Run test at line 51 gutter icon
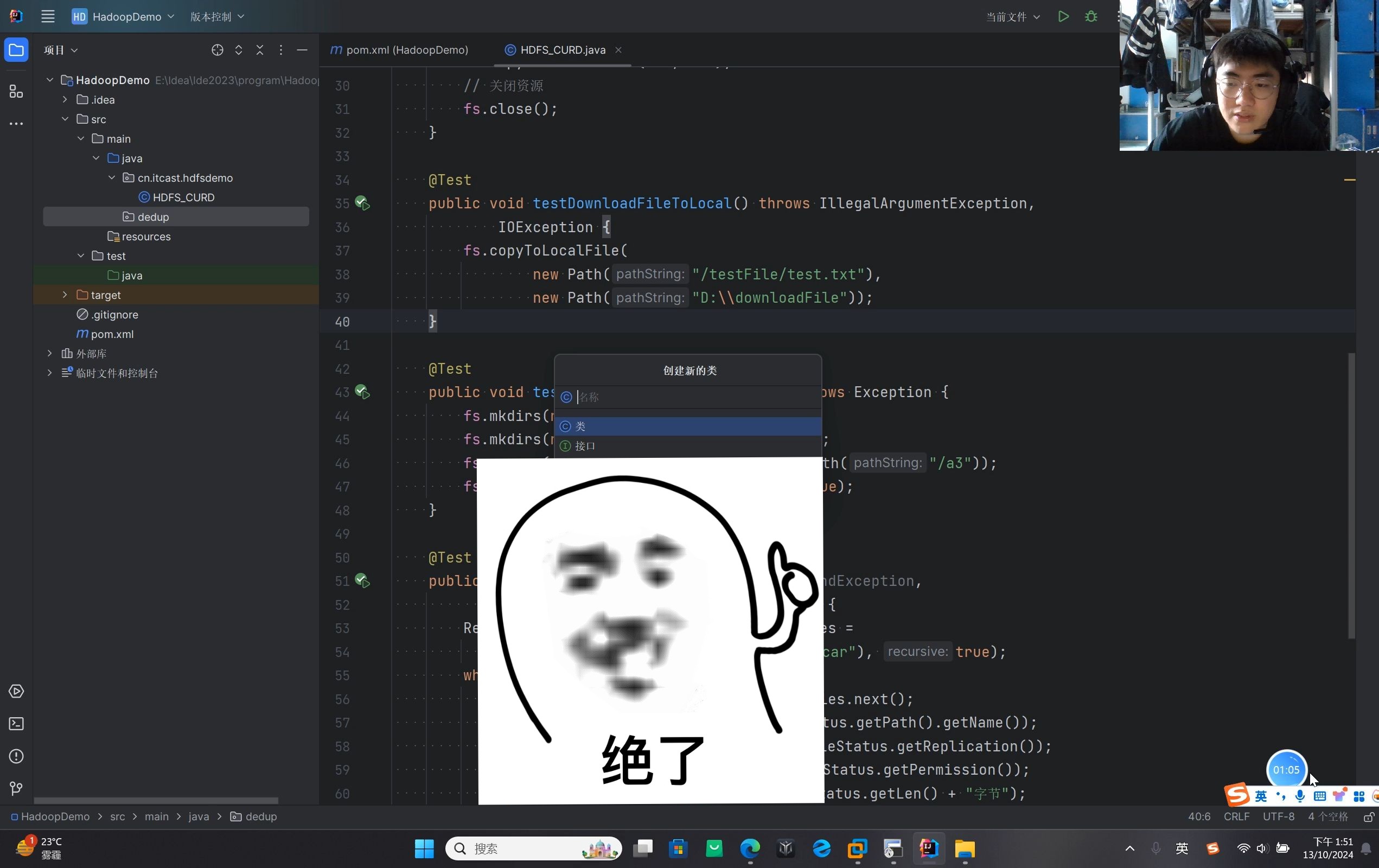 362,580
